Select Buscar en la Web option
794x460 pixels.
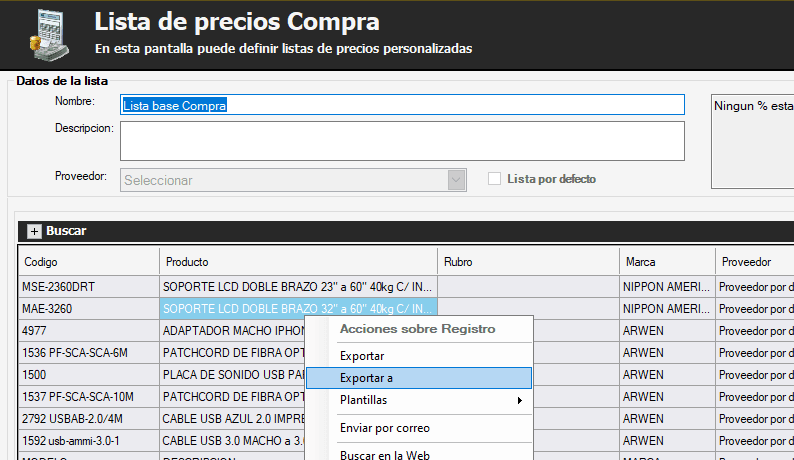point(385,455)
